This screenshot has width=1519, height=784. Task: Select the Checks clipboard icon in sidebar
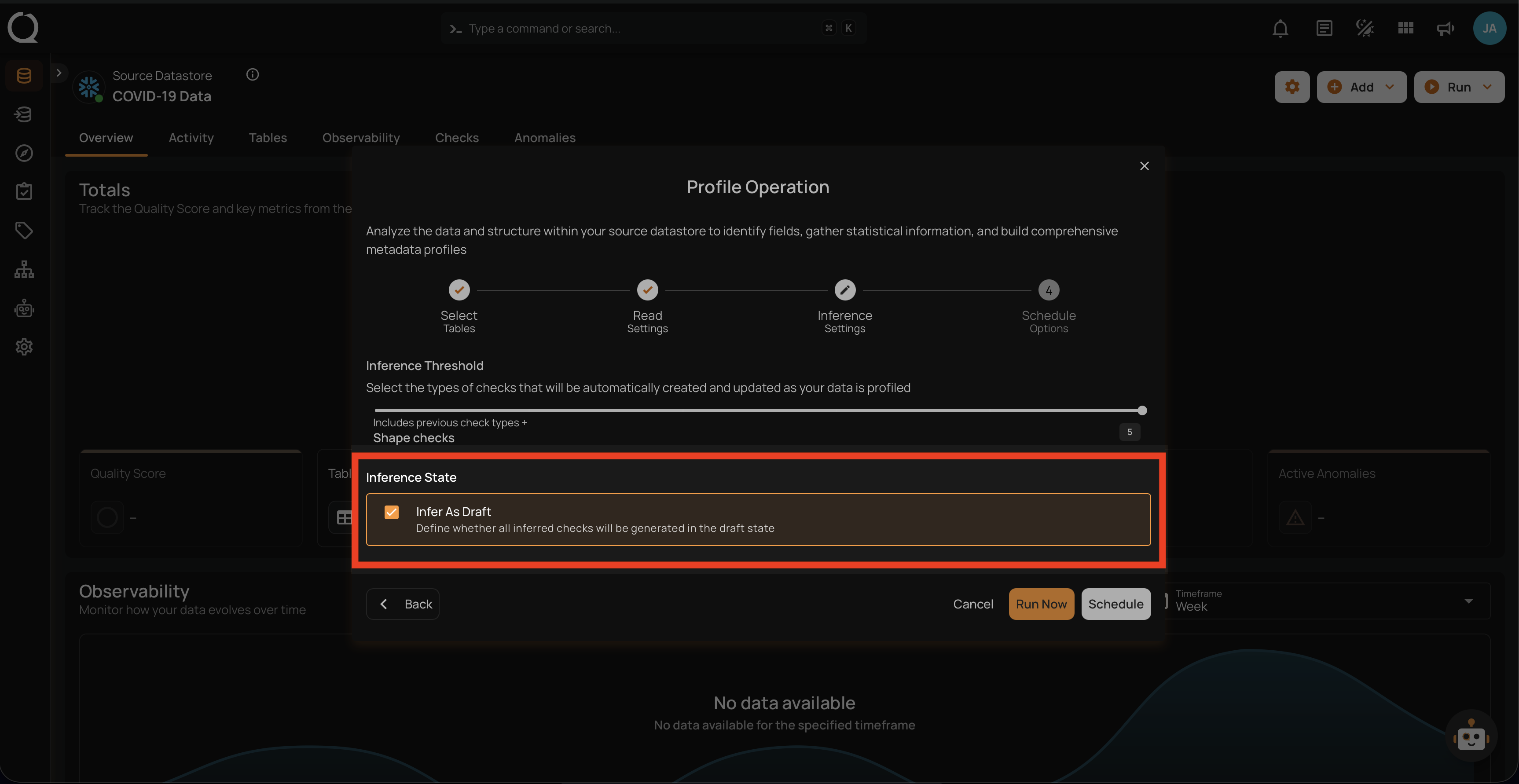(x=24, y=191)
